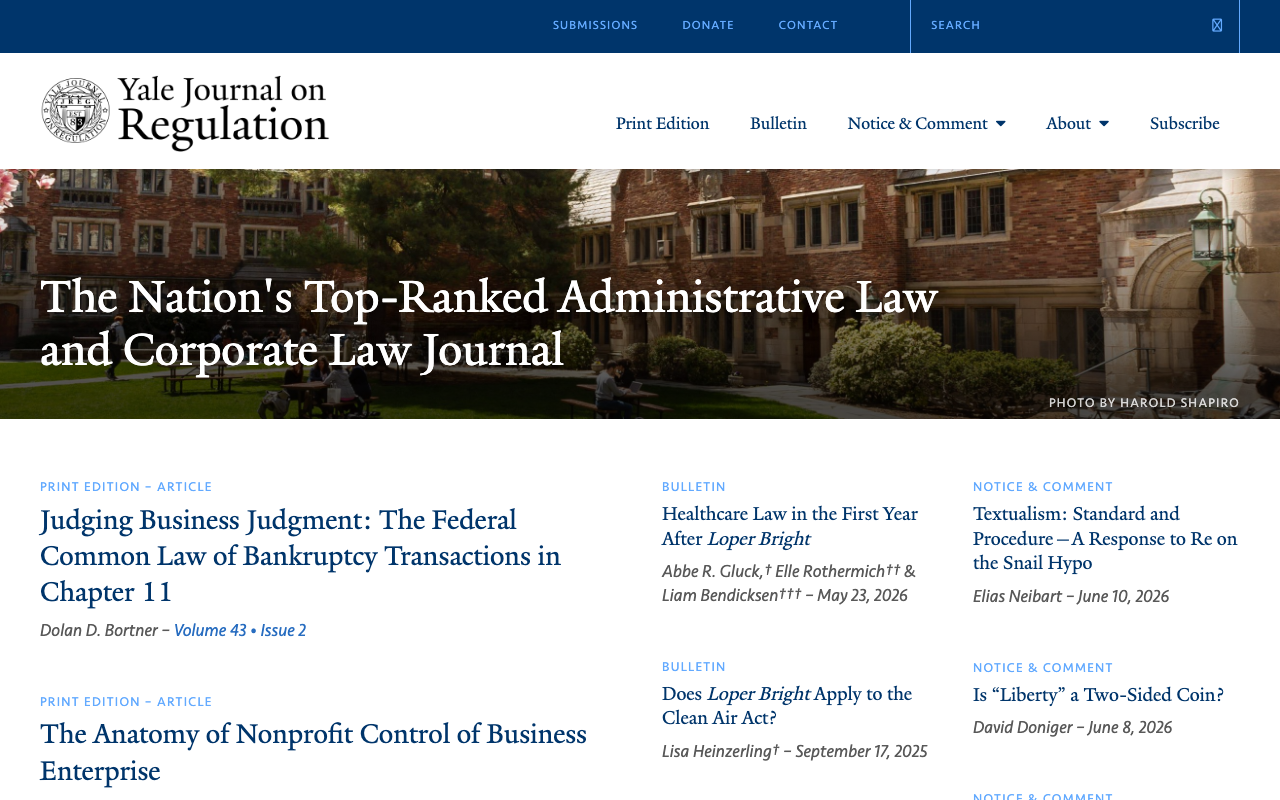Click Print Edition – Article label above Judging Business

point(126,487)
